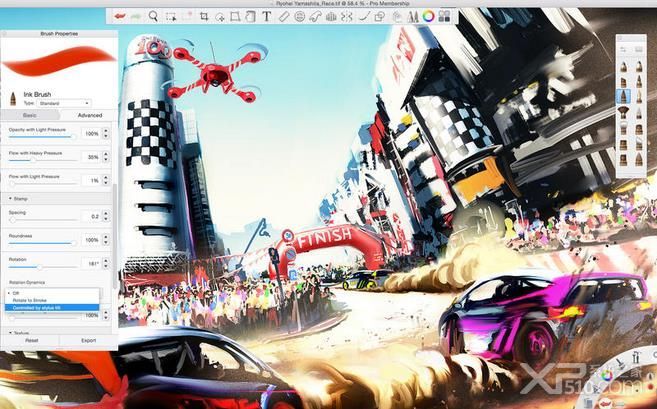Viewport: 657px width, 409px height.
Task: Click the red Undo arrow in toolbar
Action: coord(120,16)
